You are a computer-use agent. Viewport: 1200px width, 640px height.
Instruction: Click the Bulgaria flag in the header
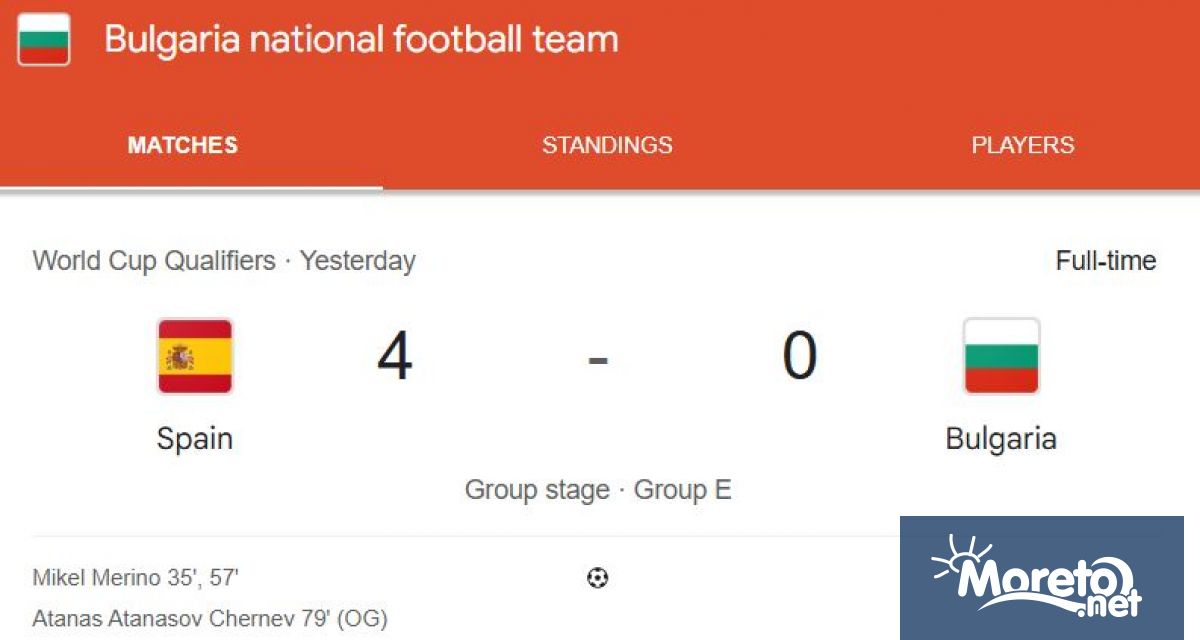coord(44,40)
